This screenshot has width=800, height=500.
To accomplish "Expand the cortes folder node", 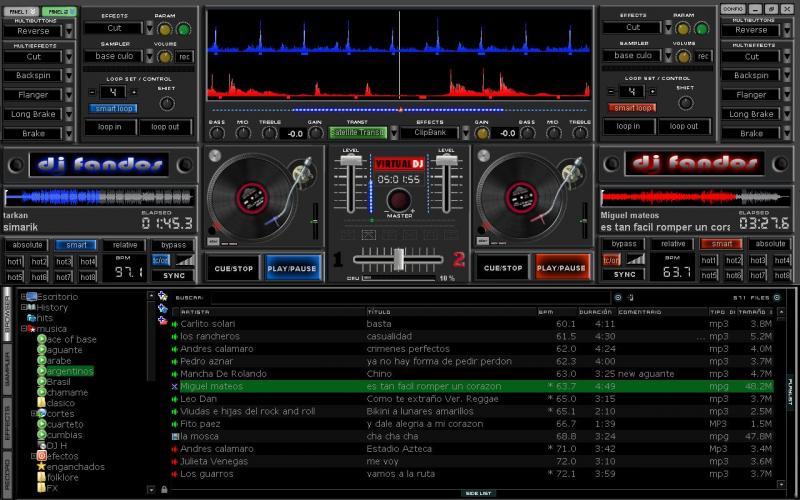I will point(34,413).
